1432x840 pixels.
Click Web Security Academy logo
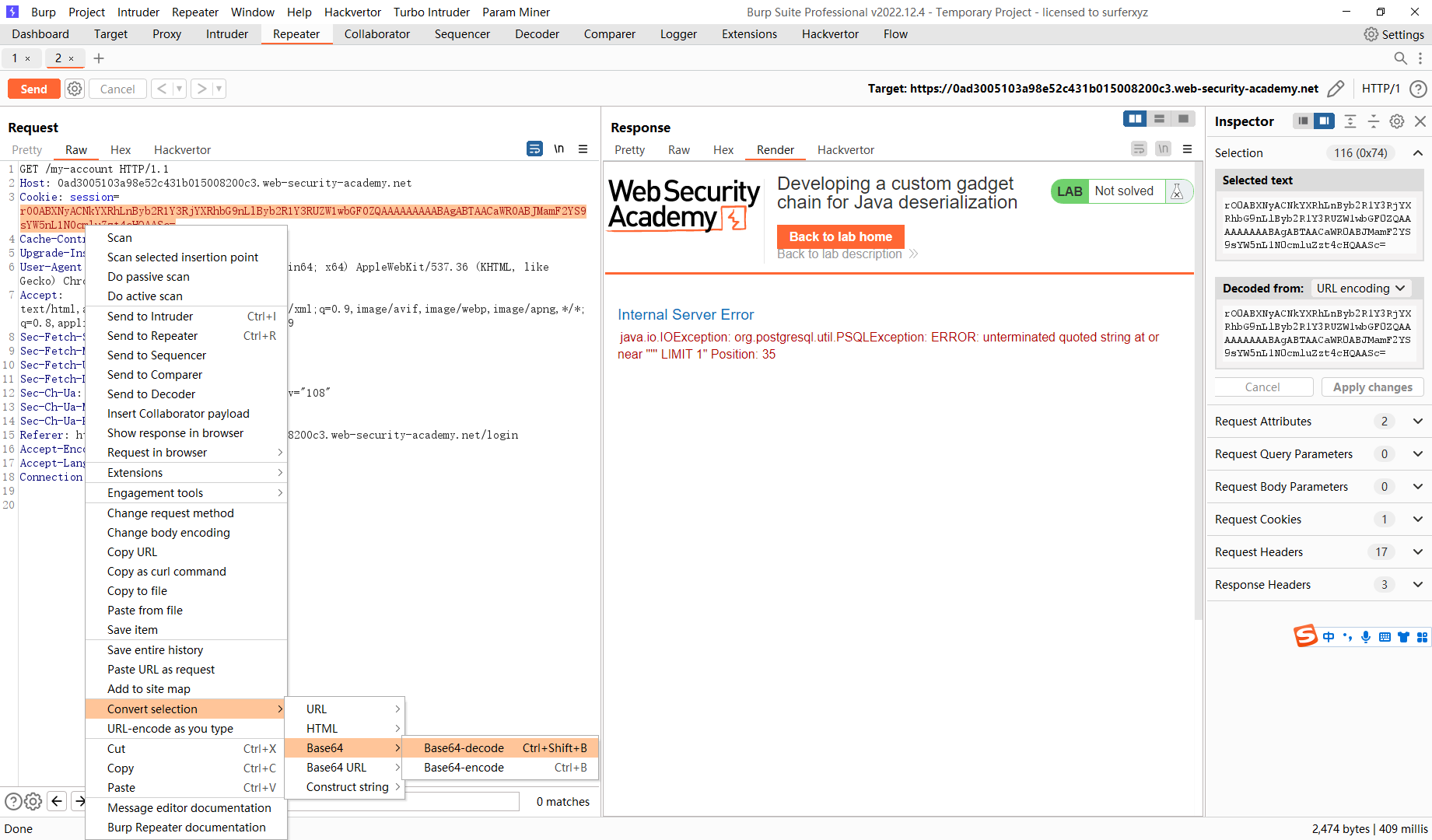[x=684, y=205]
